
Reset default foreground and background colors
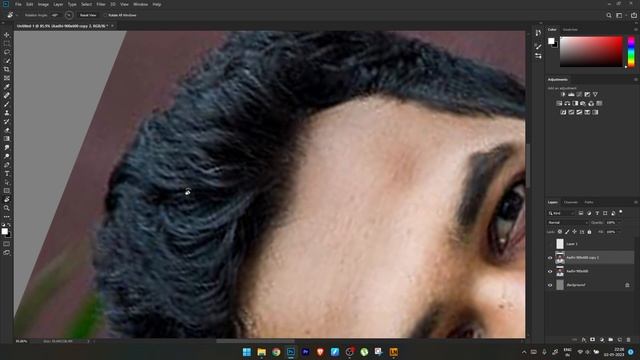click(x=3, y=225)
